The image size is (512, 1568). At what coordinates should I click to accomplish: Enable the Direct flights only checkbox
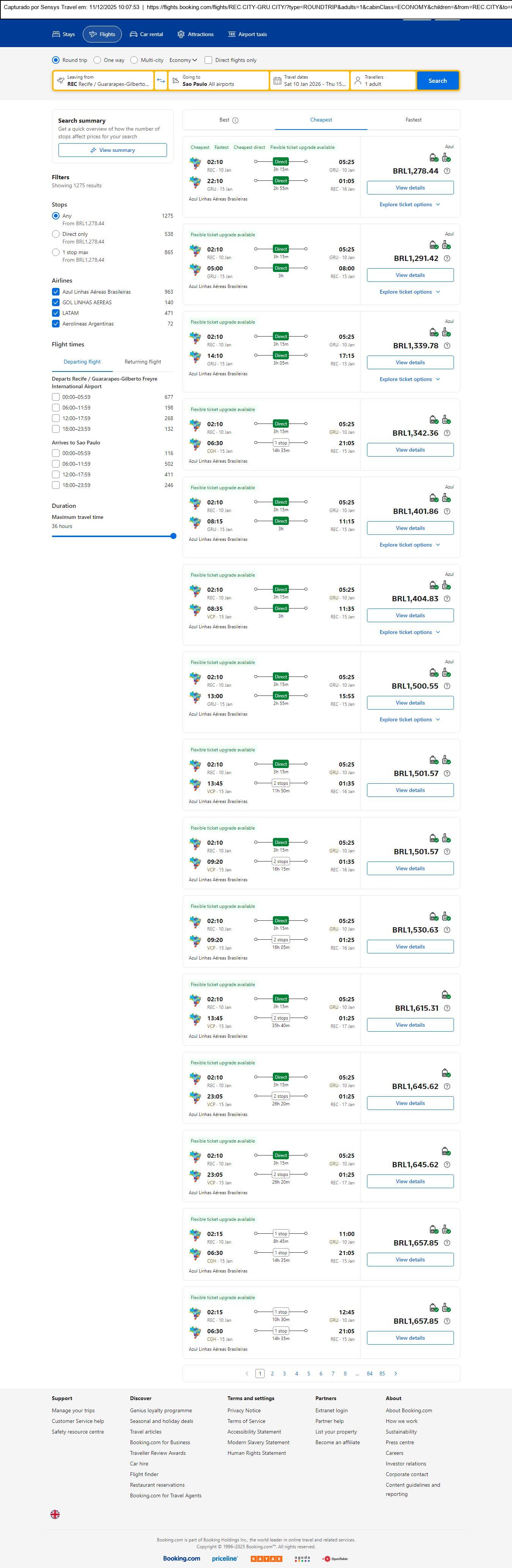point(209,60)
